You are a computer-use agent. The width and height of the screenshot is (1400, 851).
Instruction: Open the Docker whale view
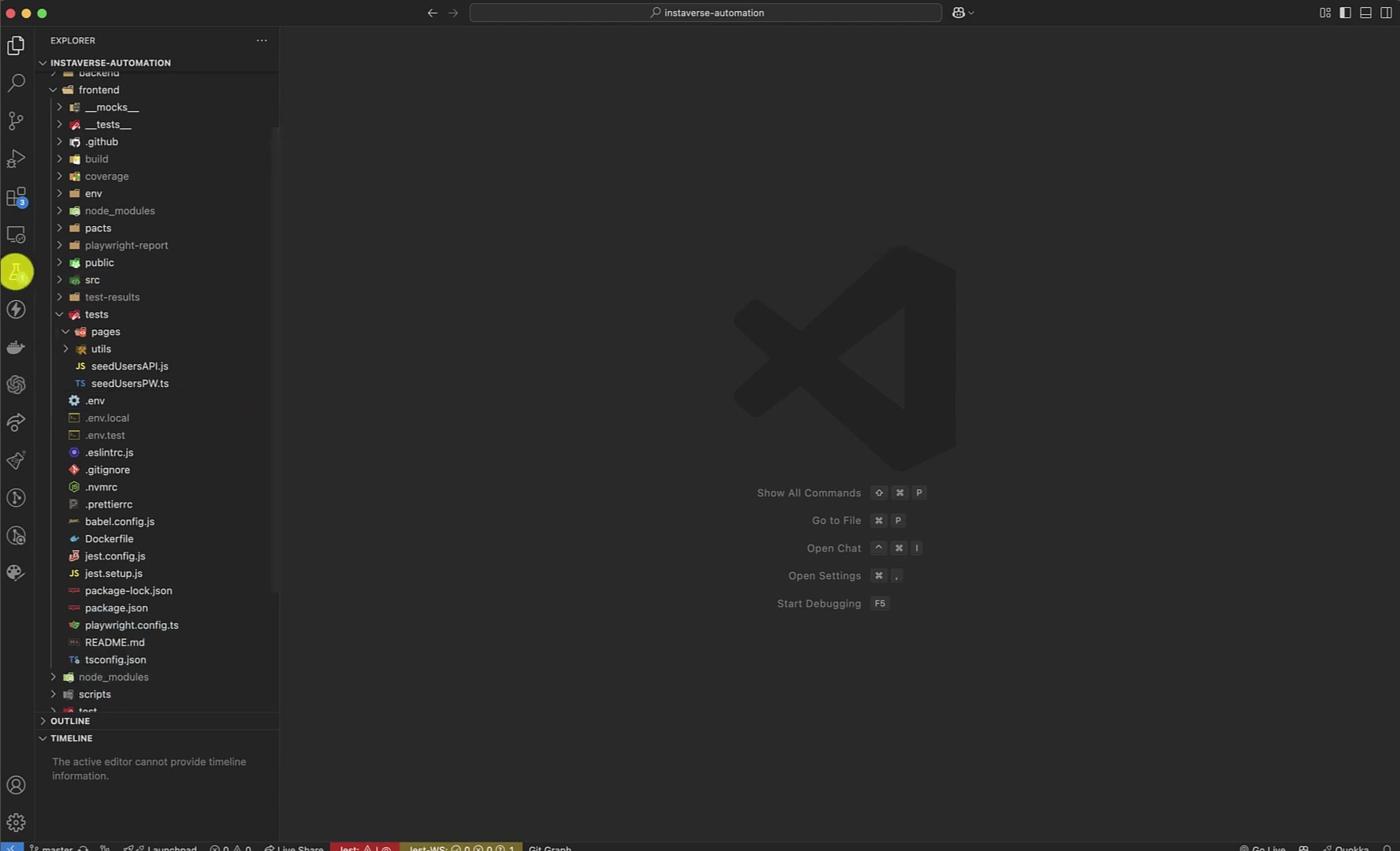pos(16,347)
